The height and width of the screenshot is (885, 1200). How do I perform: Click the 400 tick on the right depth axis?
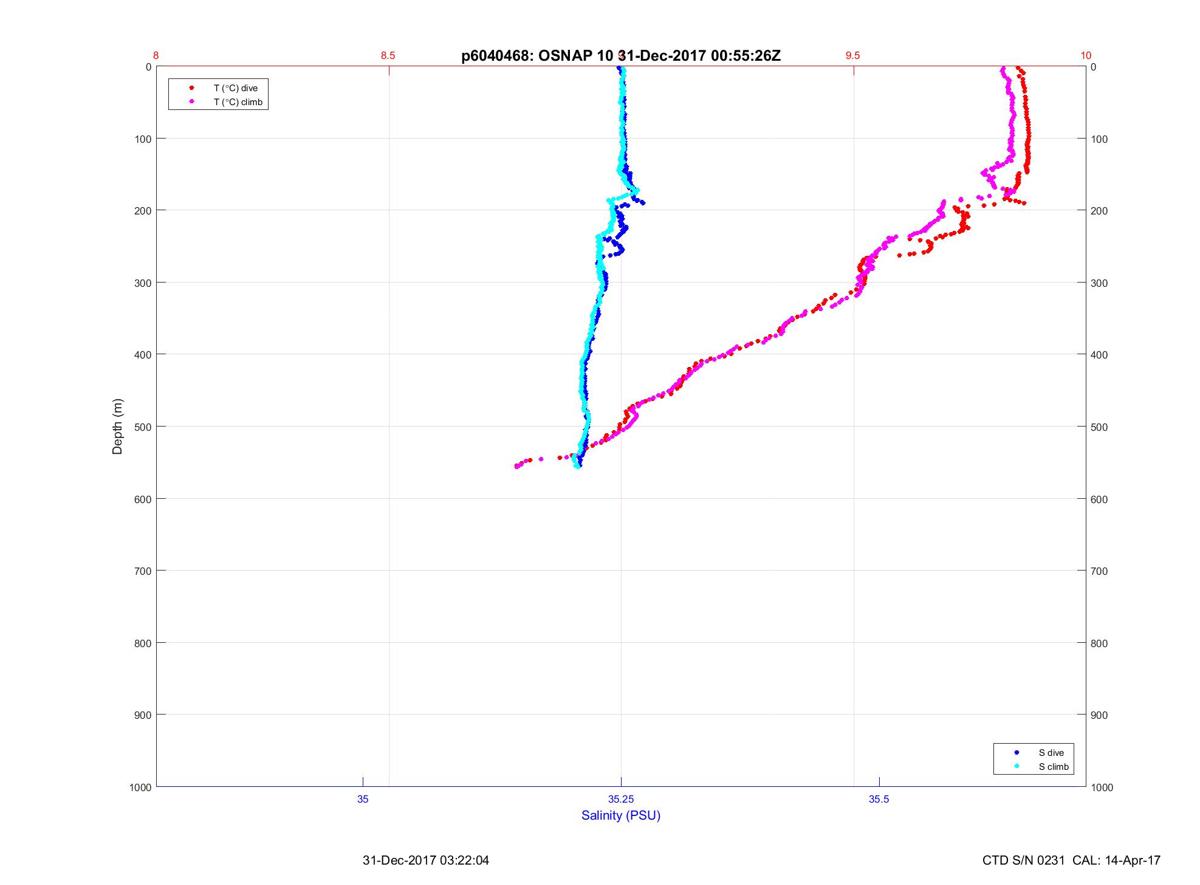(1100, 355)
